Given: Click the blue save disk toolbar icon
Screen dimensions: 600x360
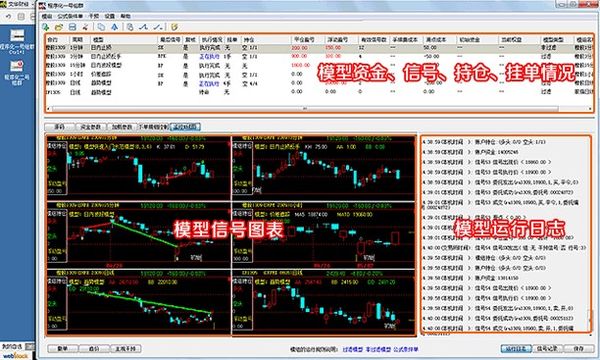Looking at the screenshot, I should point(72,27).
